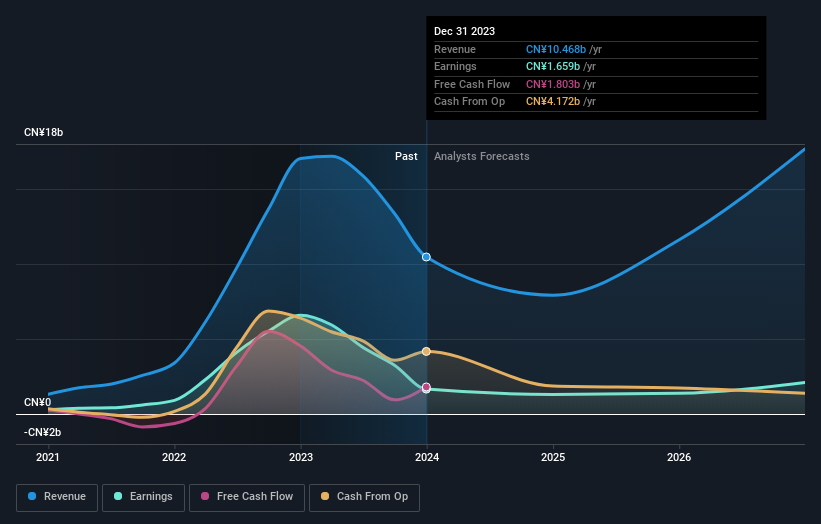Click the Cash From Op marker at 2024
The width and height of the screenshot is (821, 524).
click(426, 351)
